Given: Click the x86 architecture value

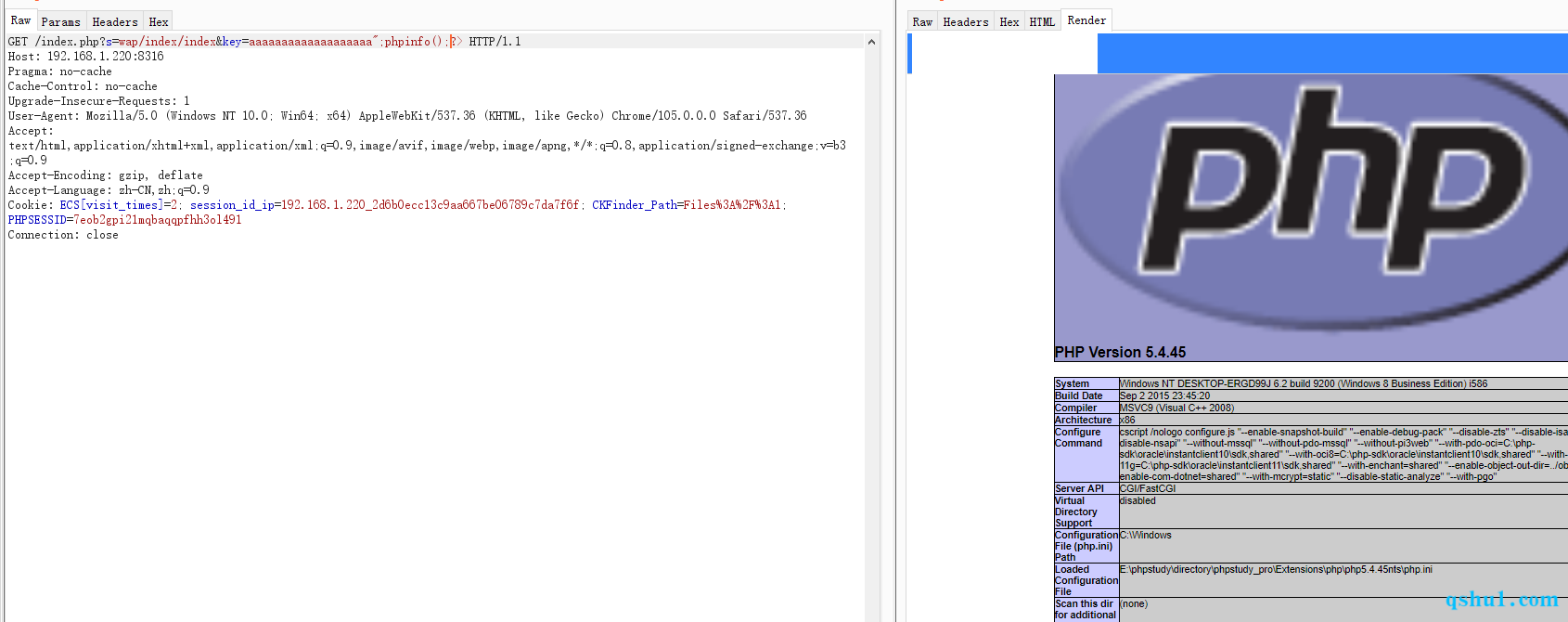Looking at the screenshot, I should click(1127, 420).
